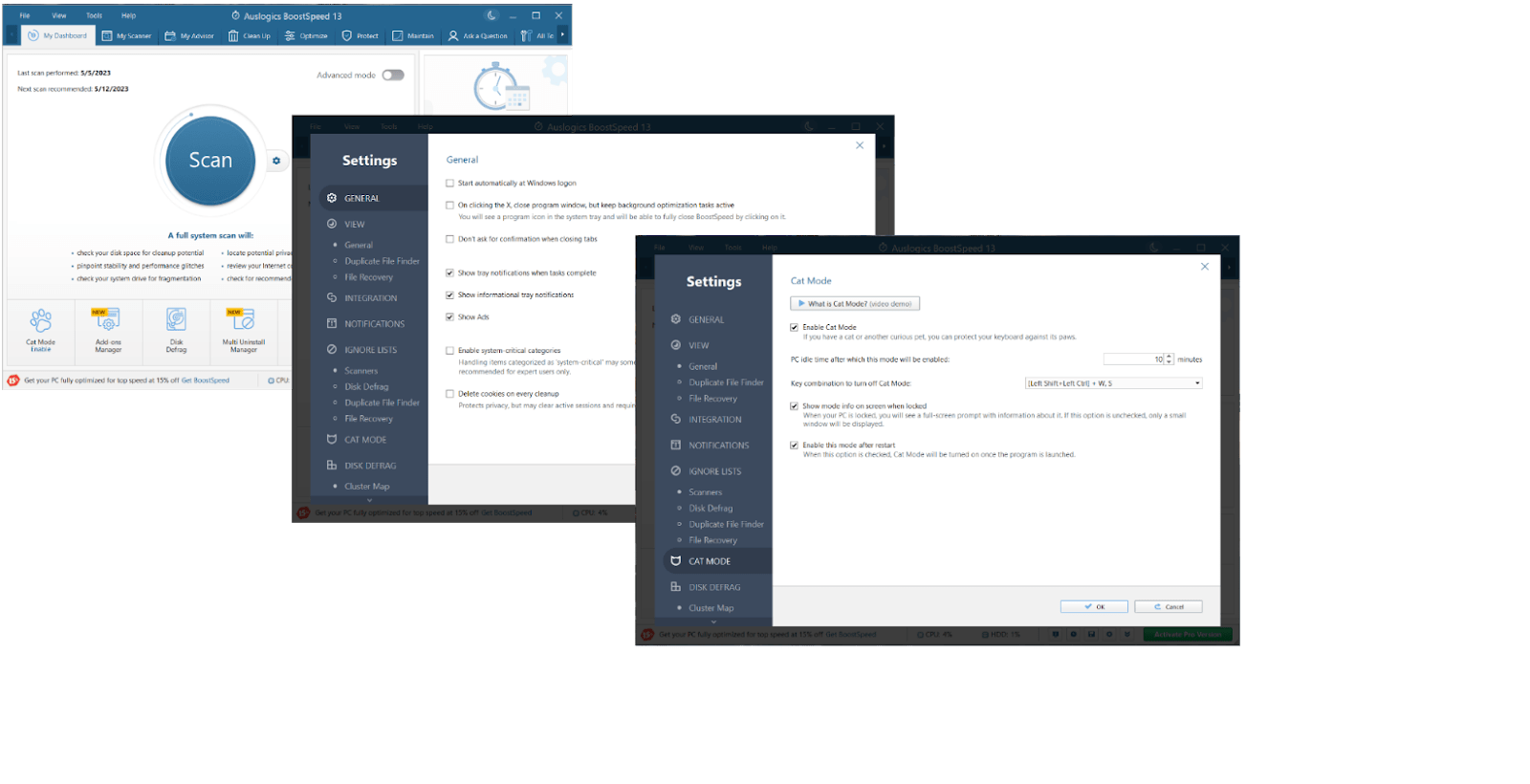Click the scan settings gear beside Scan
This screenshot has height=784, width=1530.
(276, 161)
